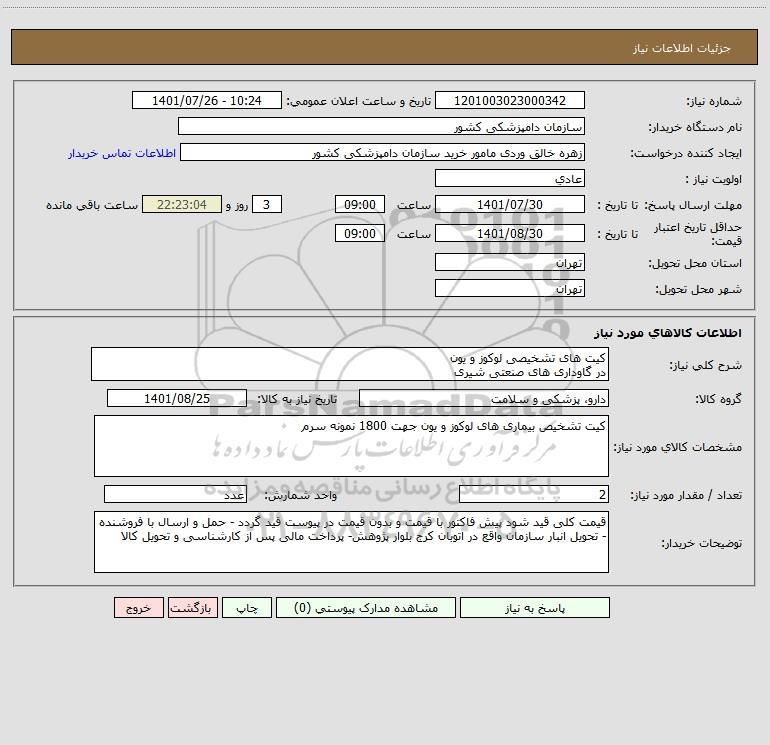The width and height of the screenshot is (770, 745).
Task: Click the unit of measure field عدد
Action: pos(175,494)
